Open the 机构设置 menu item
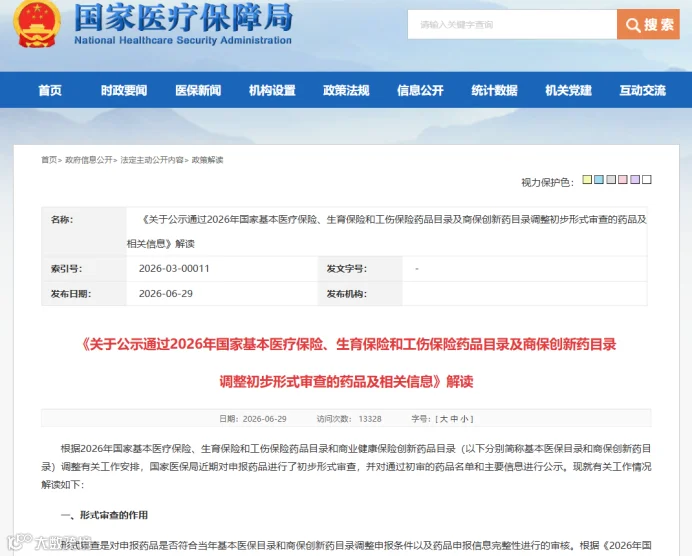This screenshot has height=557, width=692. pos(272,90)
